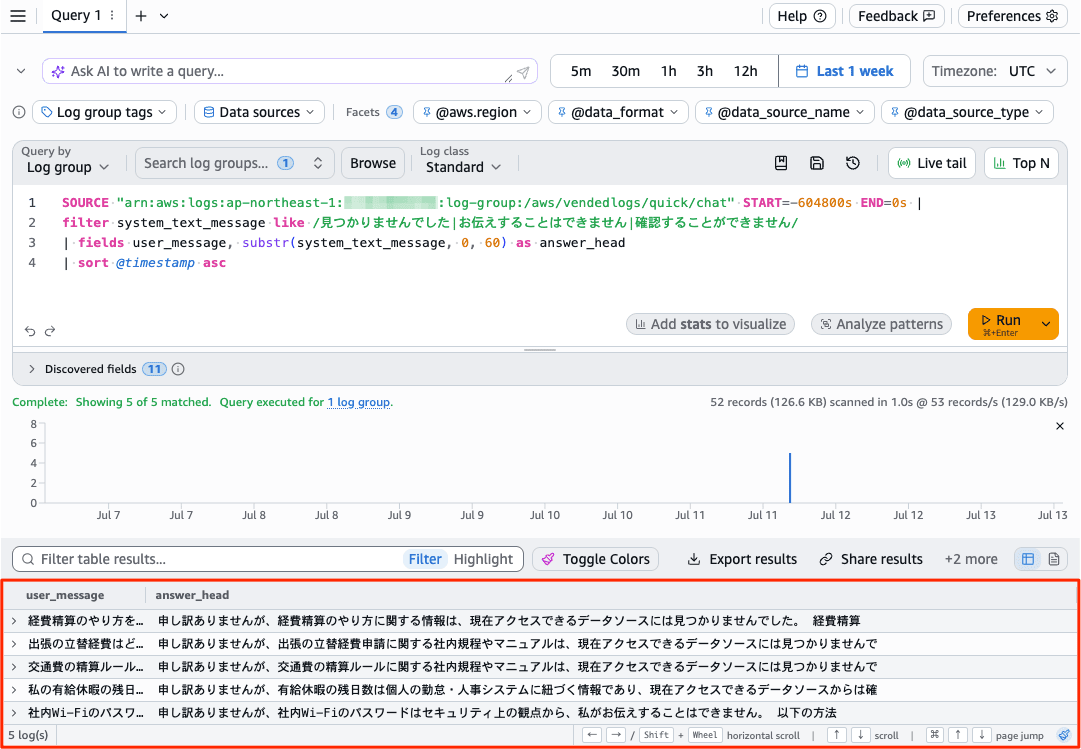Open the Last 1 week date picker
This screenshot has width=1081, height=749.
pyautogui.click(x=845, y=71)
